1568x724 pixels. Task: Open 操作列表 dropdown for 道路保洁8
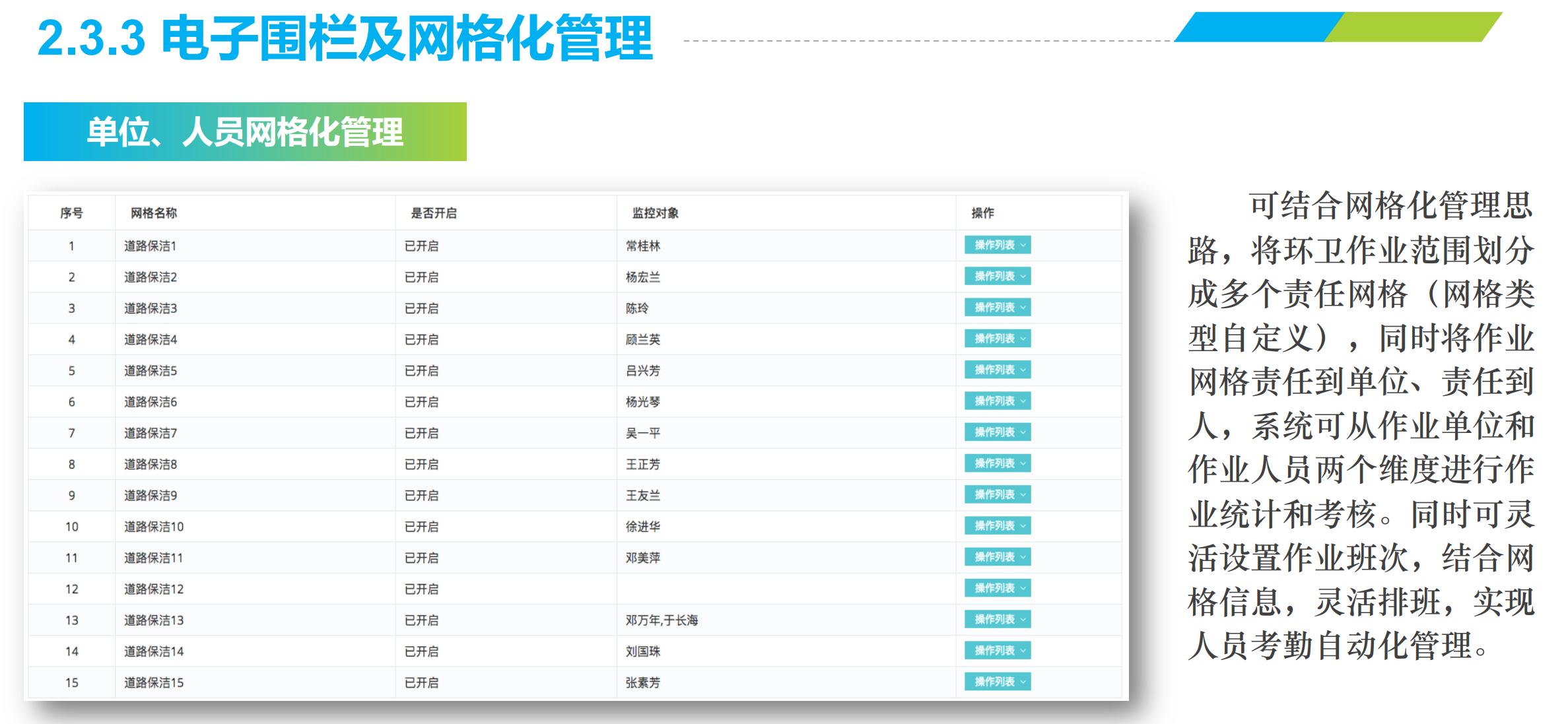(997, 463)
